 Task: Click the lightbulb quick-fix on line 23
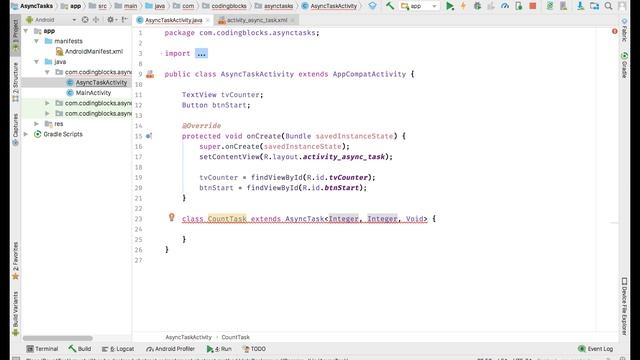click(x=171, y=217)
